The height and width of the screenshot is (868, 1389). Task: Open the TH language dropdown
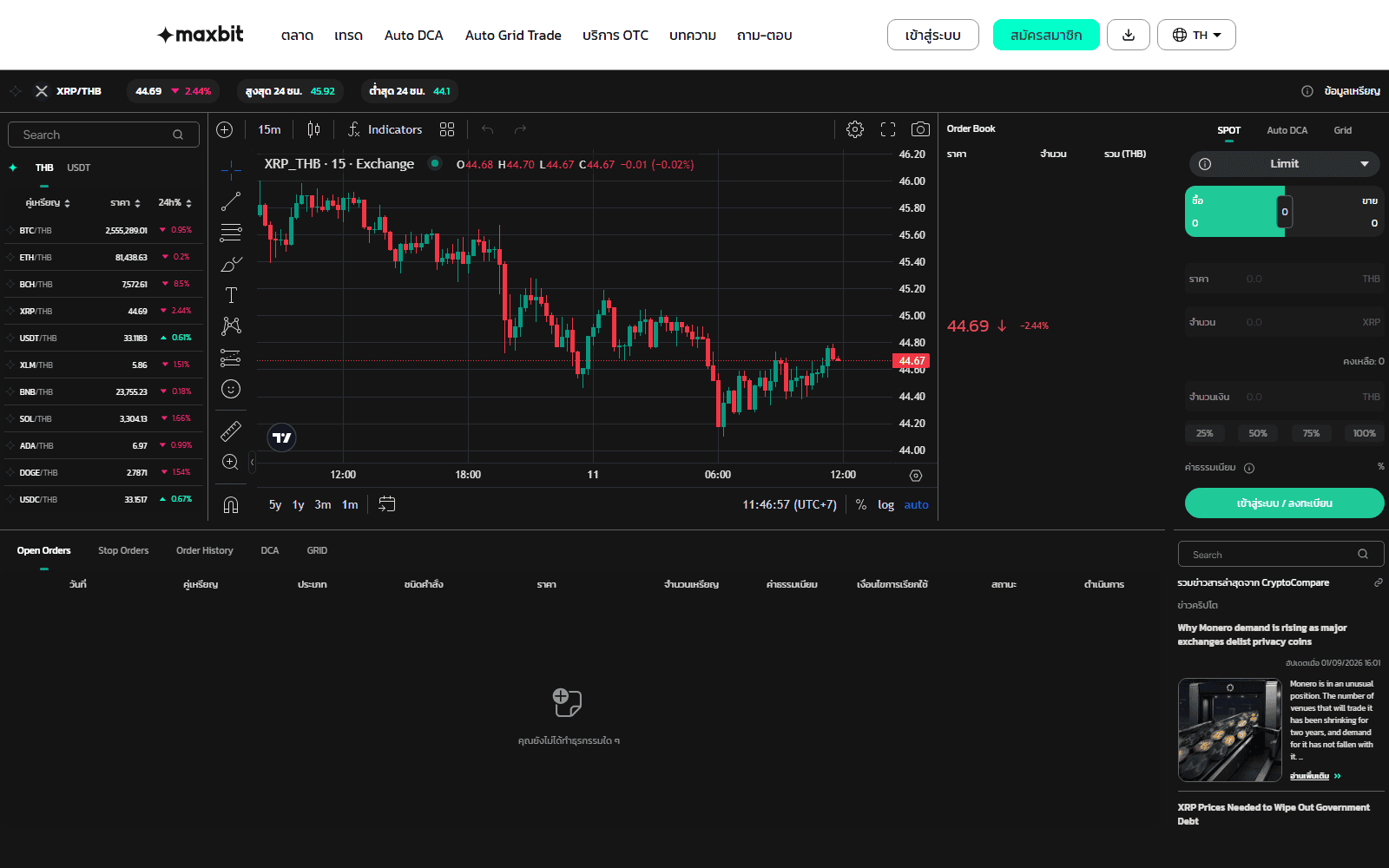point(1196,35)
